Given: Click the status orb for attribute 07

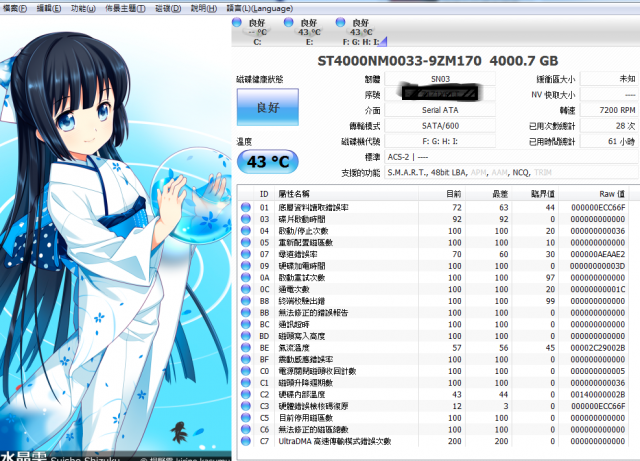Looking at the screenshot, I should point(246,254).
